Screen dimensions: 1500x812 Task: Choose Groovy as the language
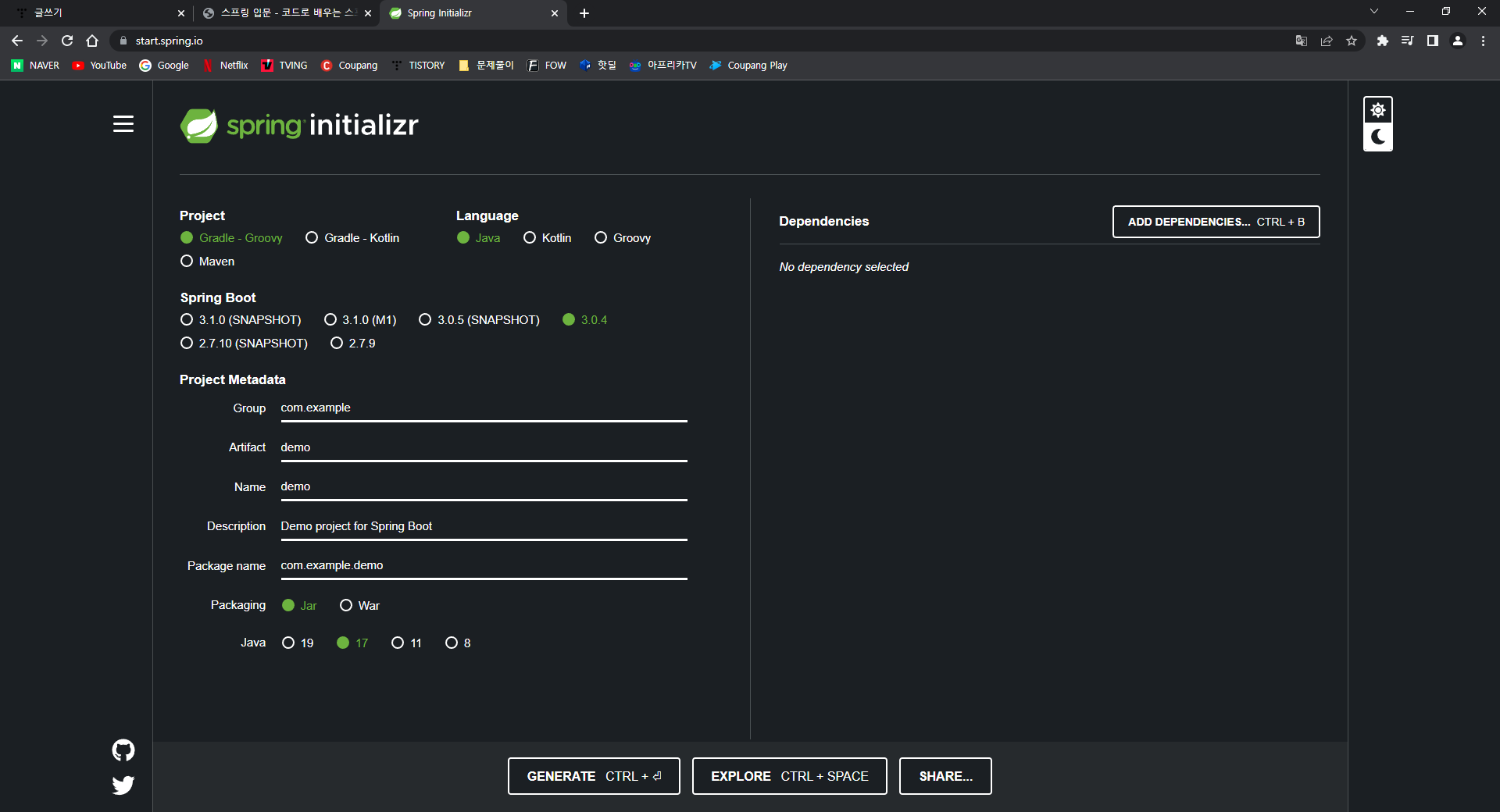[623, 238]
